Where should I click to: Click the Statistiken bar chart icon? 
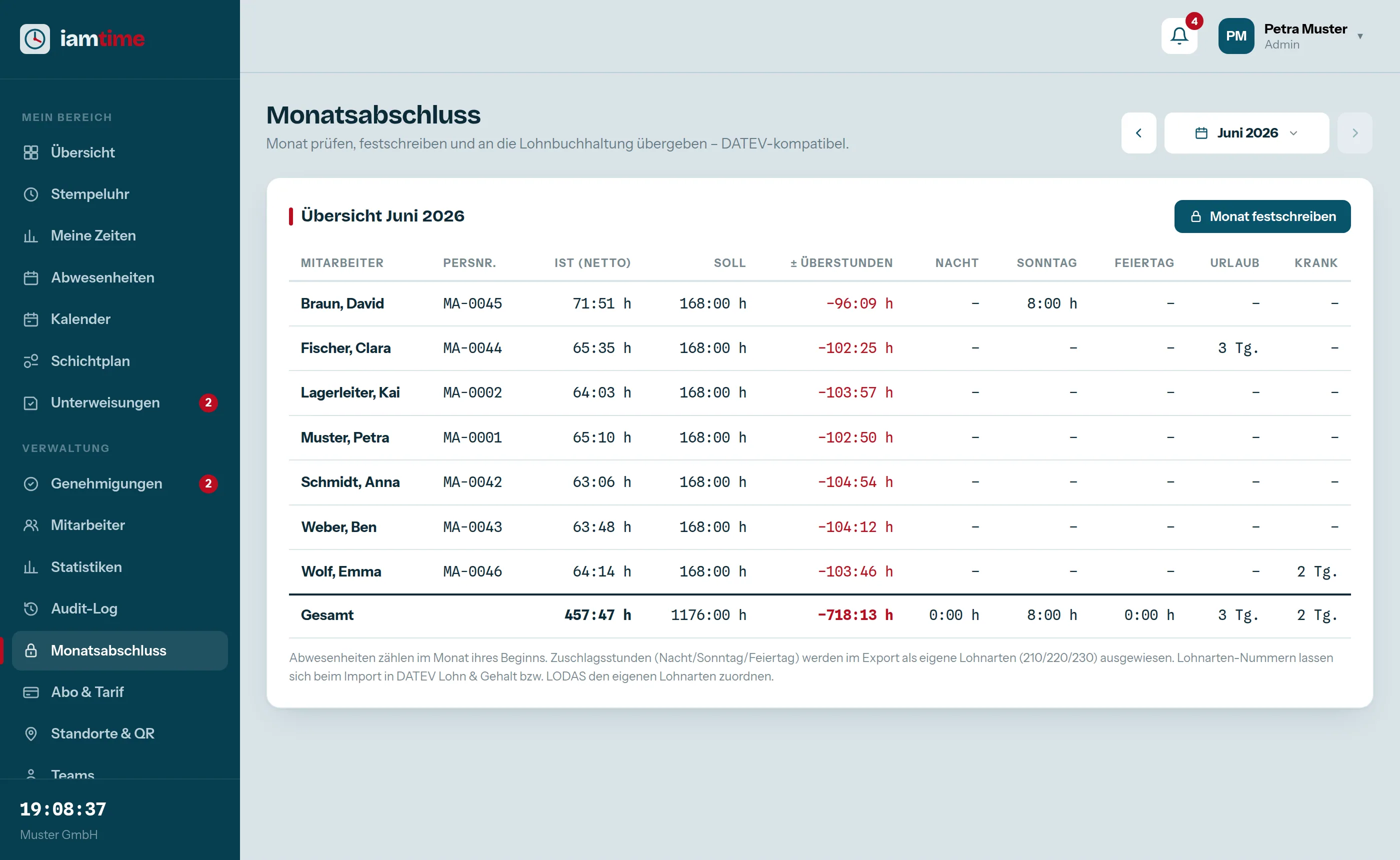pos(30,567)
